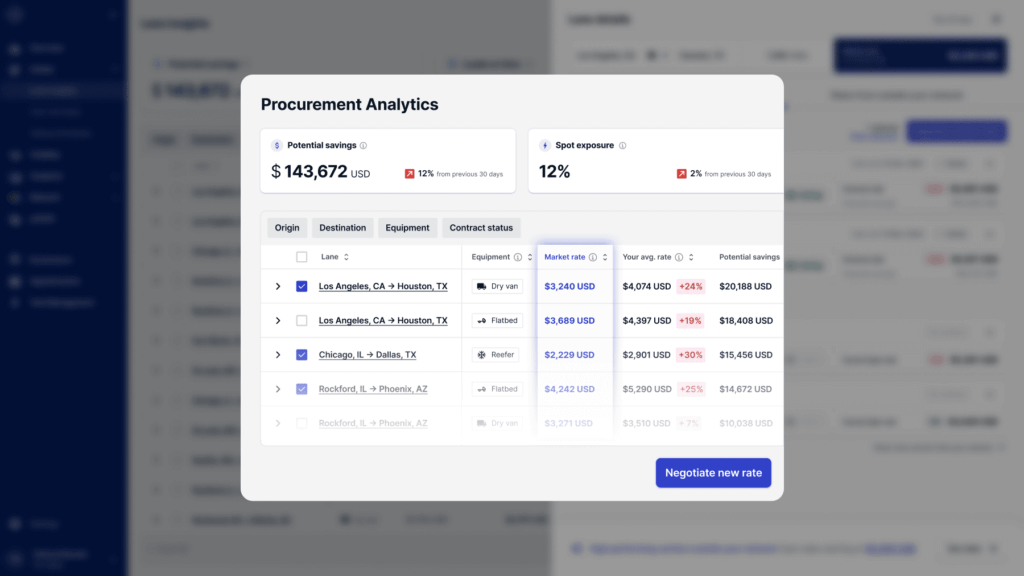Open the Origin filter
The height and width of the screenshot is (576, 1024).
point(287,228)
